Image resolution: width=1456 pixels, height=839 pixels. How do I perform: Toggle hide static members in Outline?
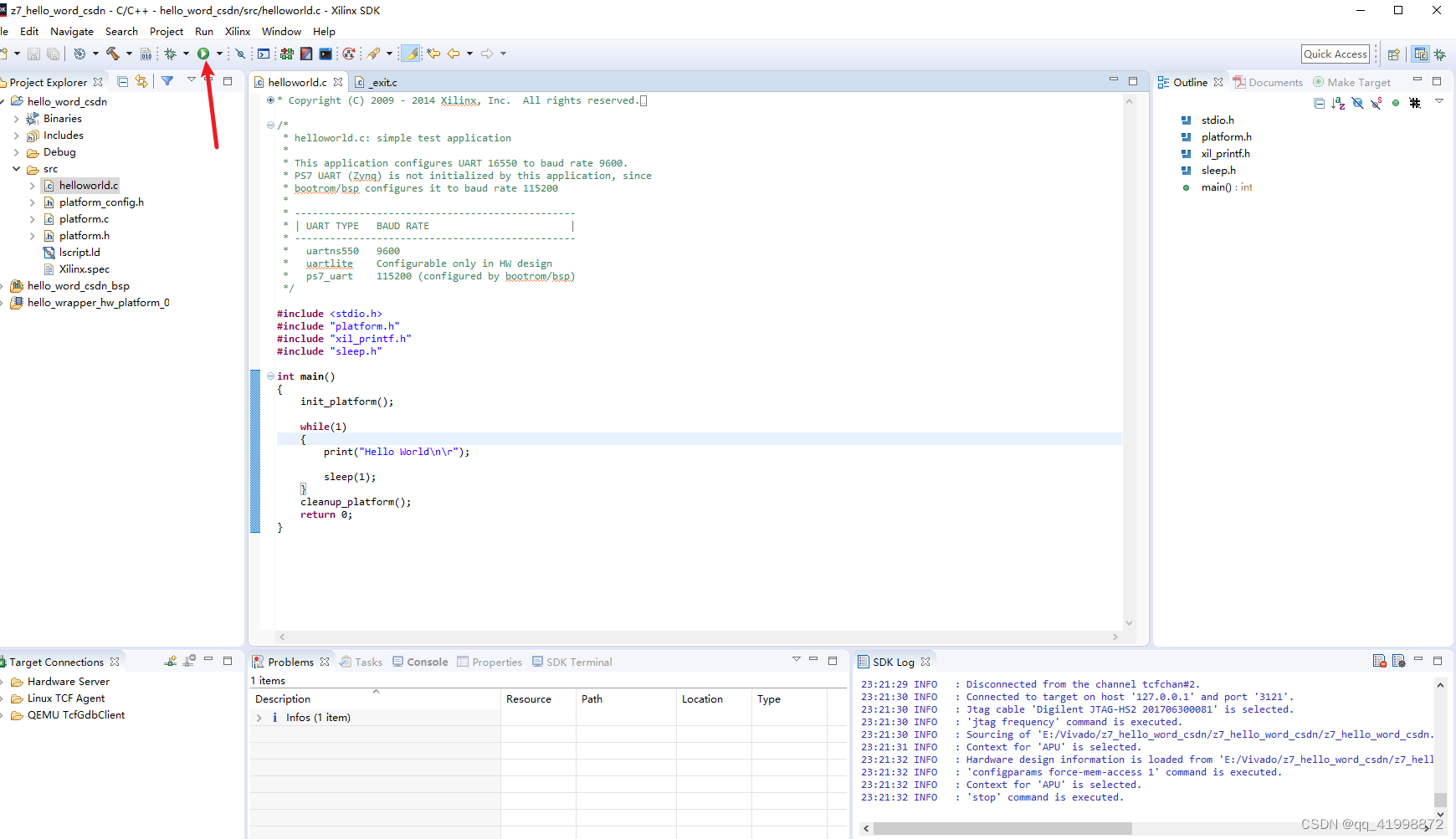1377,103
